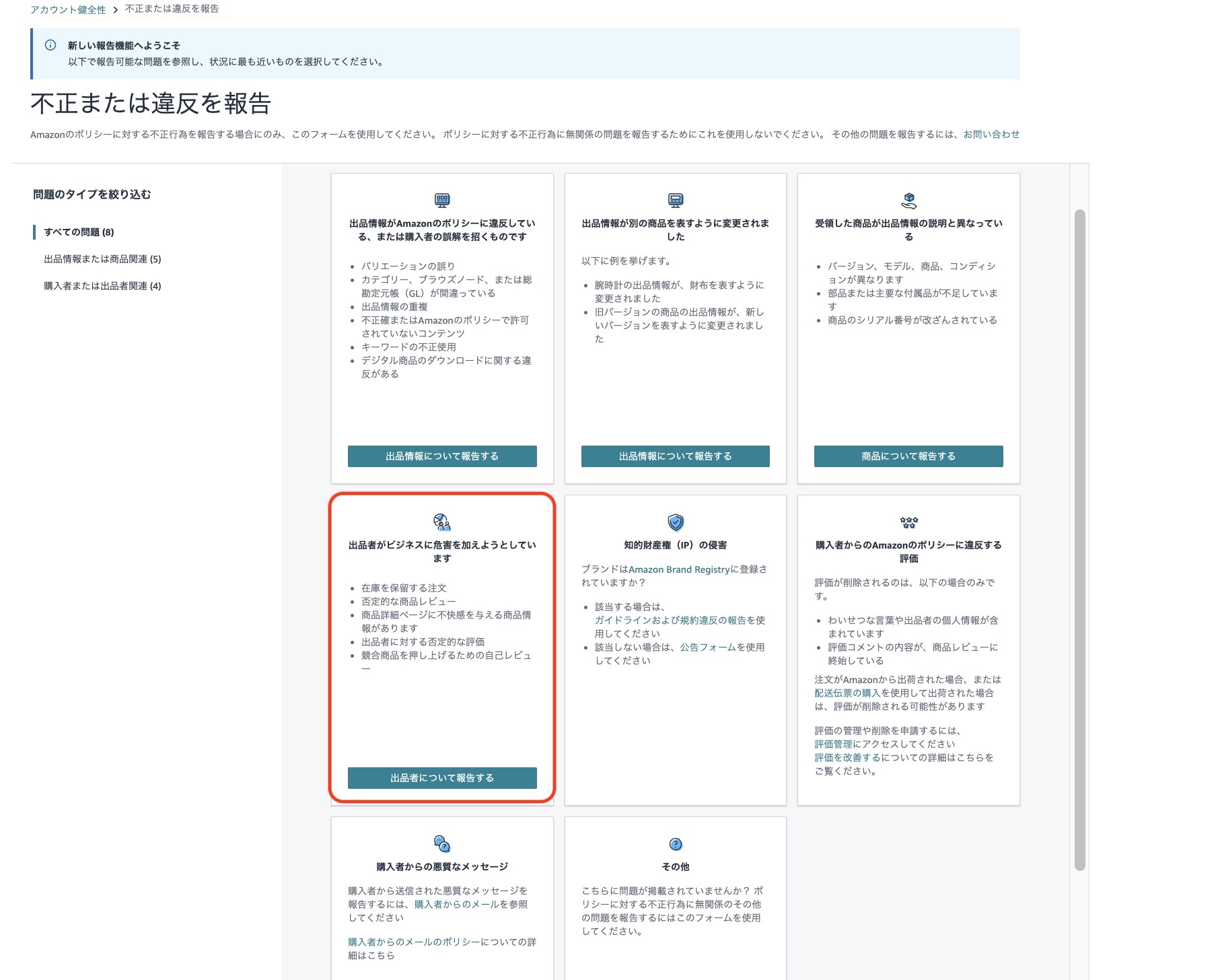
Task: Click the info icon in welcome banner
Action: tap(50, 45)
